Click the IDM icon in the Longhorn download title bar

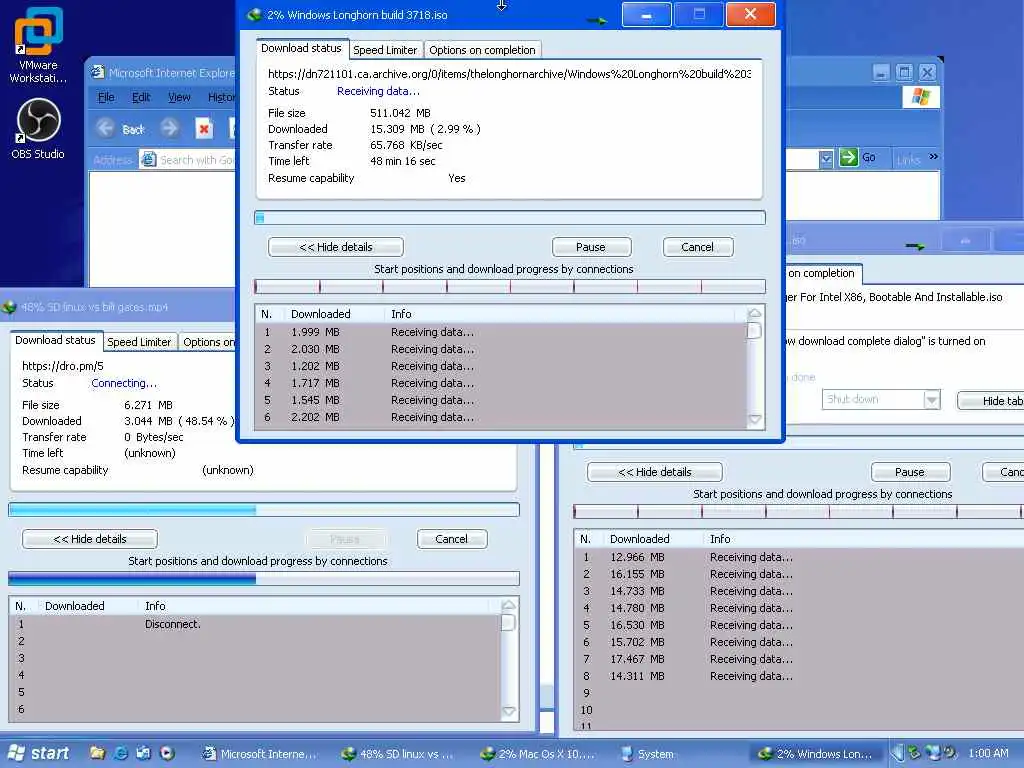click(x=254, y=14)
